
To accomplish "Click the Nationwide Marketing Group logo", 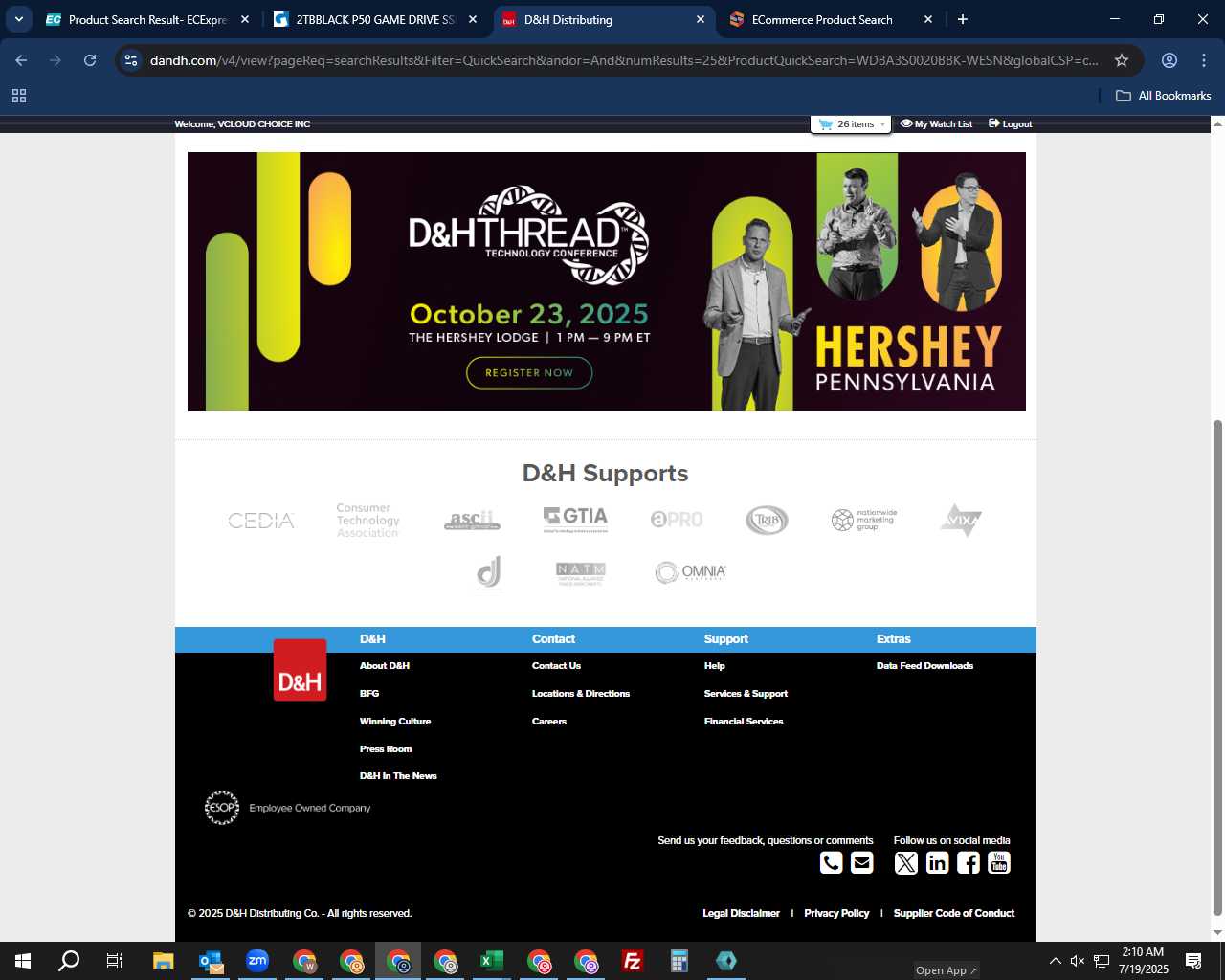I will 864,520.
